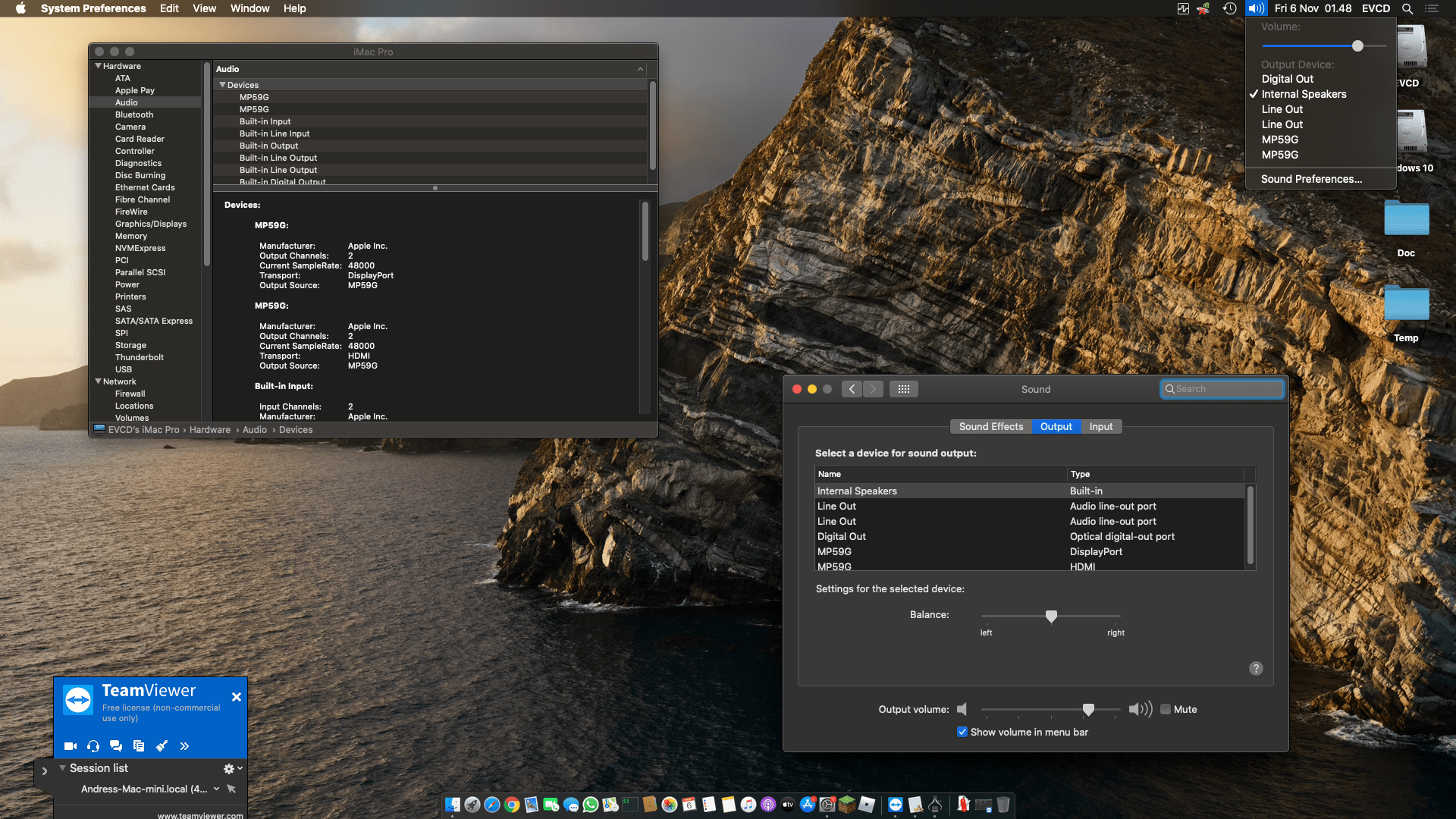Image resolution: width=1456 pixels, height=819 pixels.
Task: Collapse the Hardware tree section
Action: pyautogui.click(x=98, y=66)
